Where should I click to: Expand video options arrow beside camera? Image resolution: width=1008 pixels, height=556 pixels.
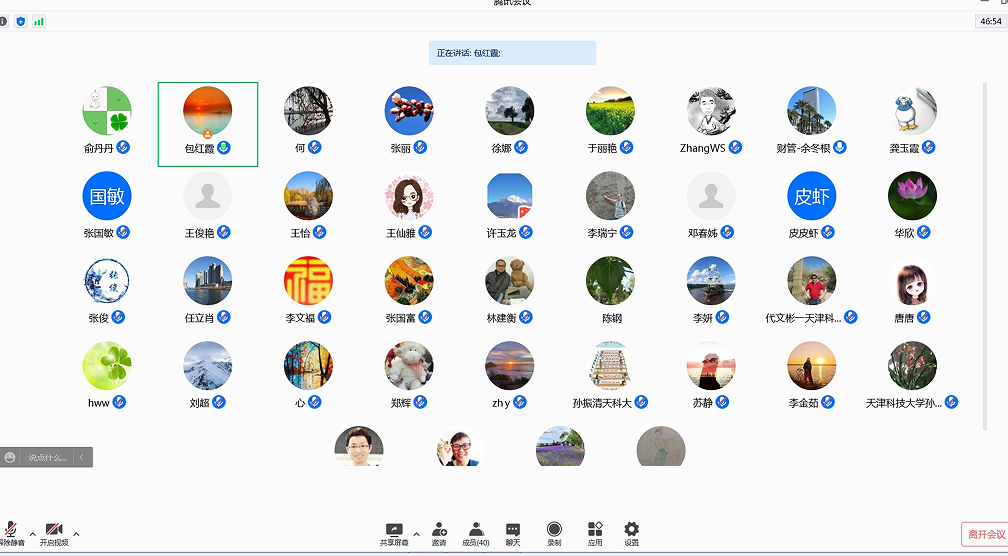[x=76, y=533]
